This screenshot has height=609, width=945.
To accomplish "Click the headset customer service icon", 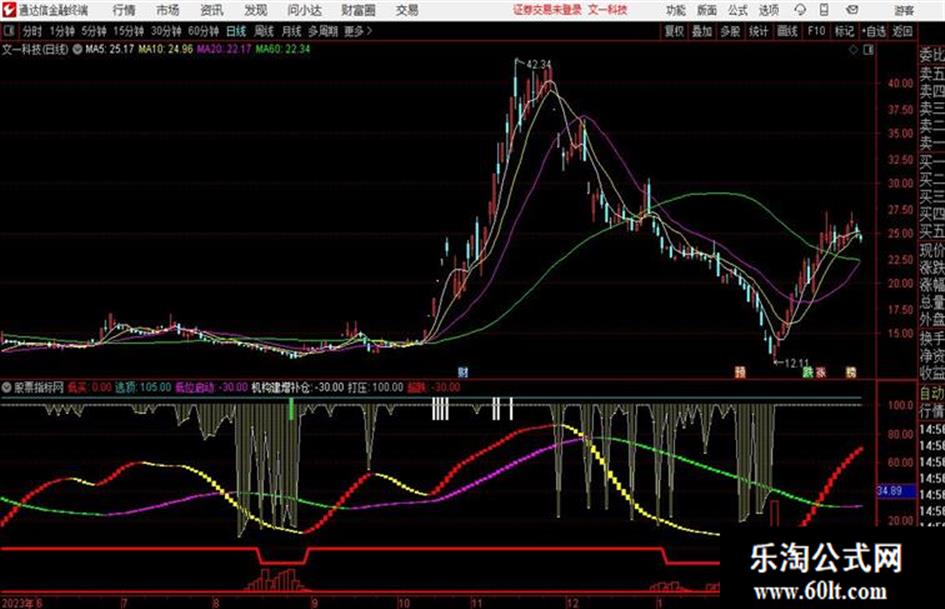I will point(800,10).
